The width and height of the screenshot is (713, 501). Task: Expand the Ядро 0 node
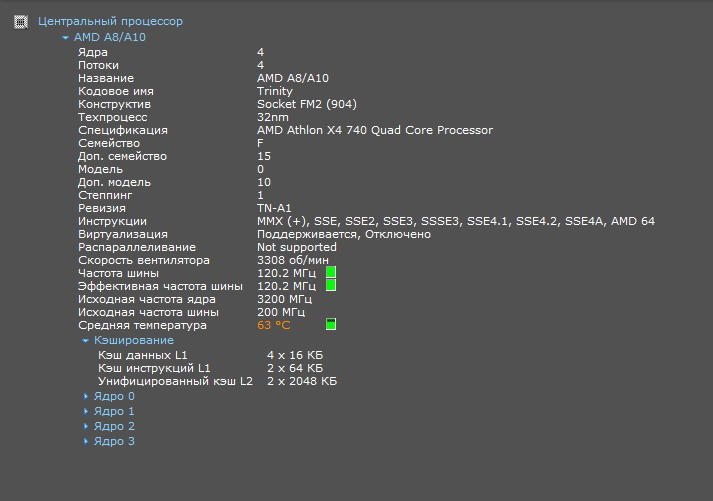pyautogui.click(x=86, y=397)
